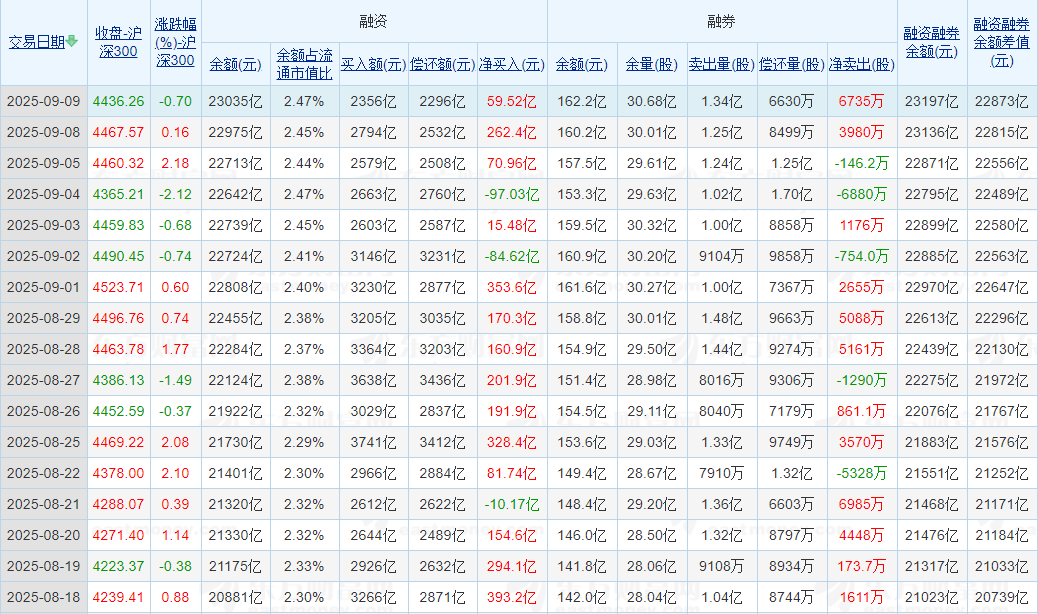Sort by 融资 余额(元) header
This screenshot has width=1038, height=614.
coord(236,64)
